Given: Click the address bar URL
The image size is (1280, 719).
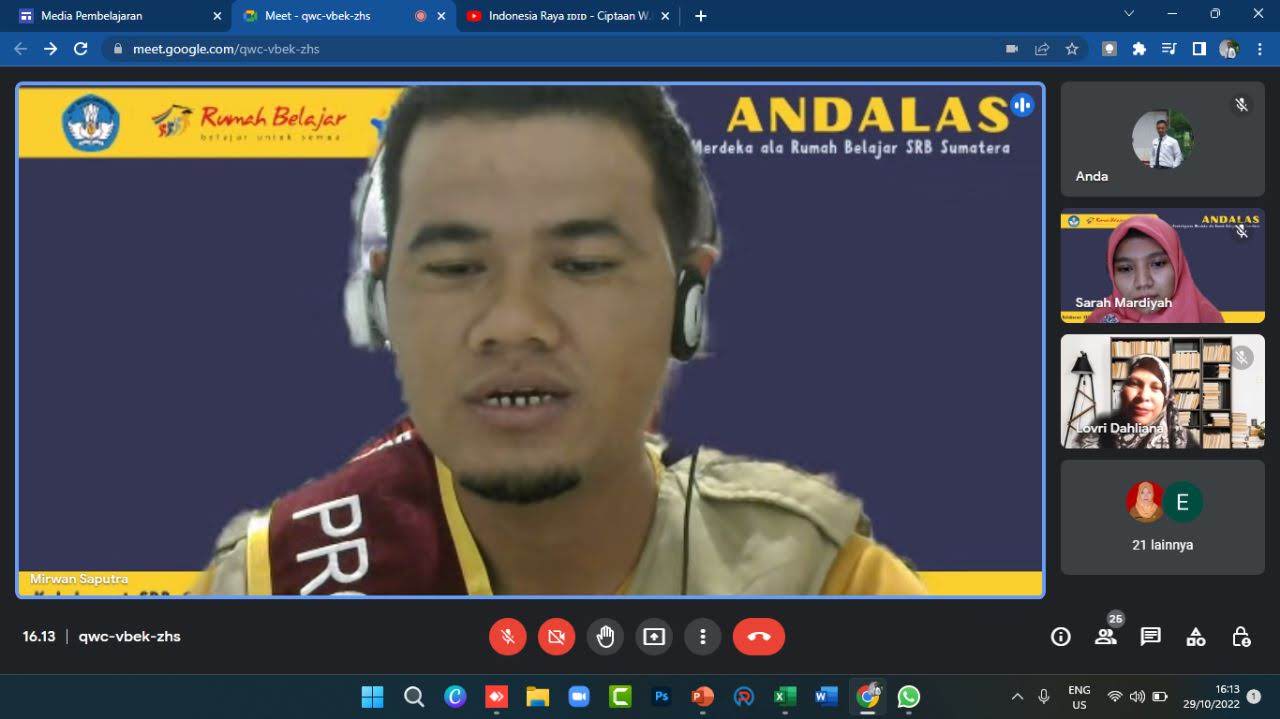Looking at the screenshot, I should click(226, 48).
